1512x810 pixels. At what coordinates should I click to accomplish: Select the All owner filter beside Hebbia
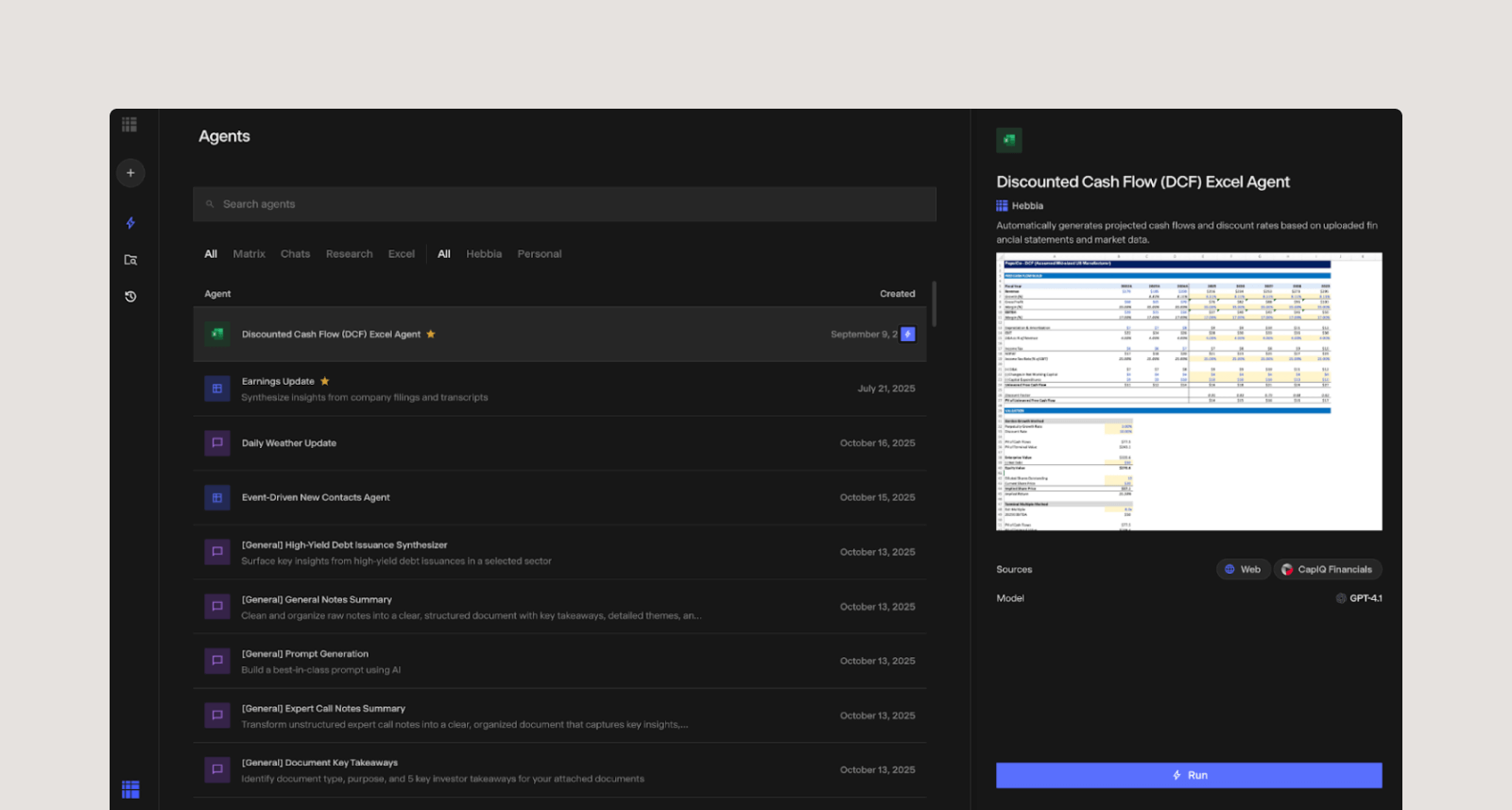pyautogui.click(x=444, y=254)
